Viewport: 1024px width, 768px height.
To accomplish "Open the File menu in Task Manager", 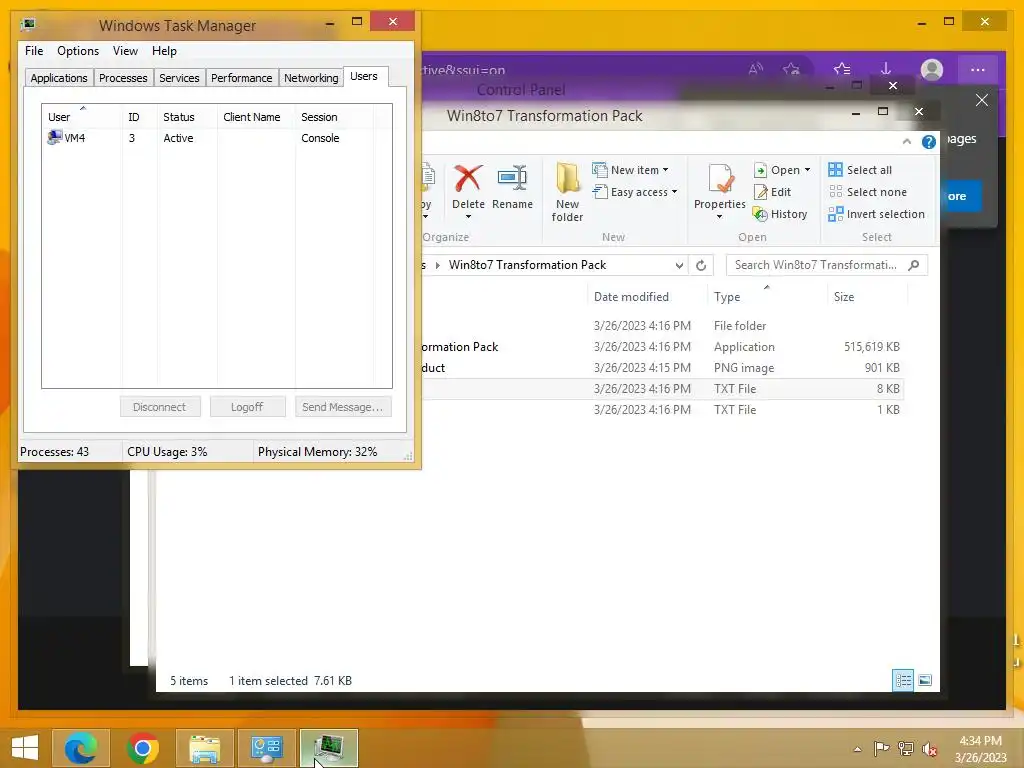I will 34,51.
